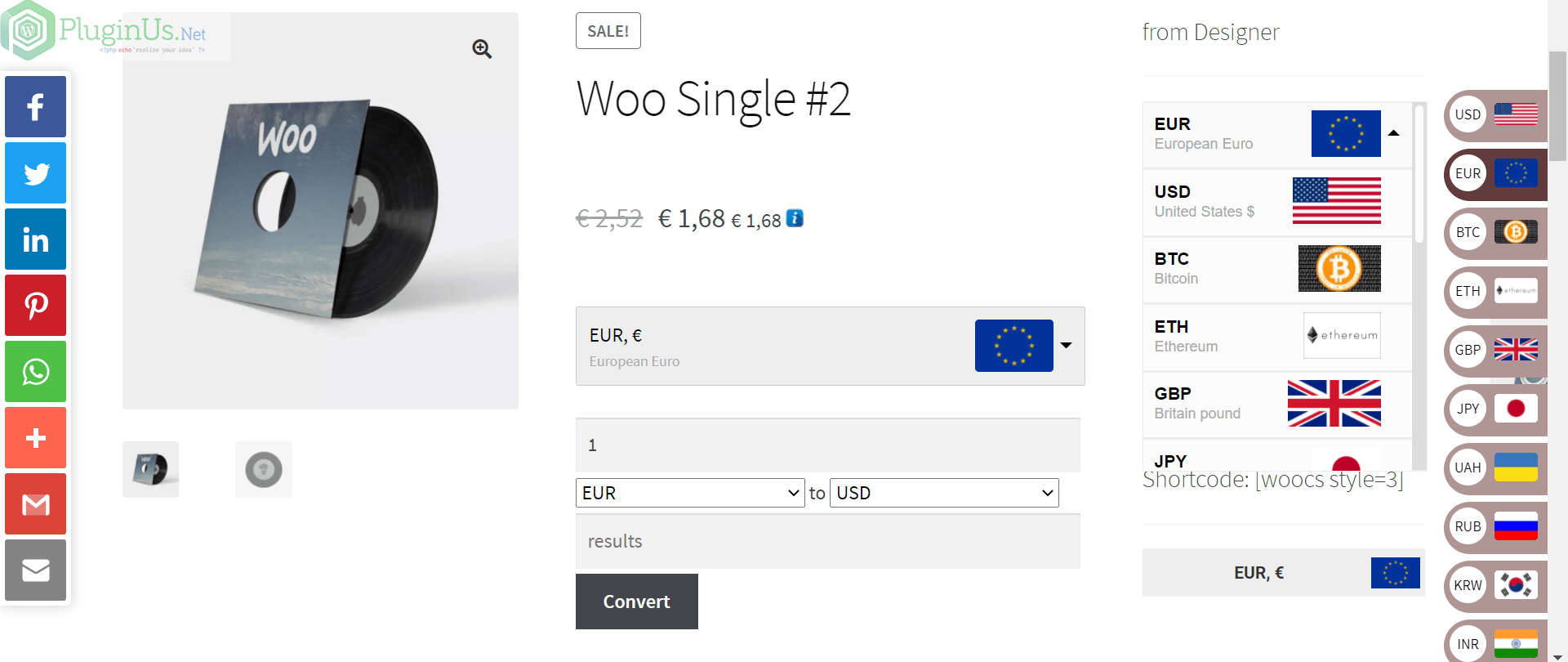Screen dimensions: 1568x662
Task: Expand the USD target currency combo box
Action: (x=944, y=493)
